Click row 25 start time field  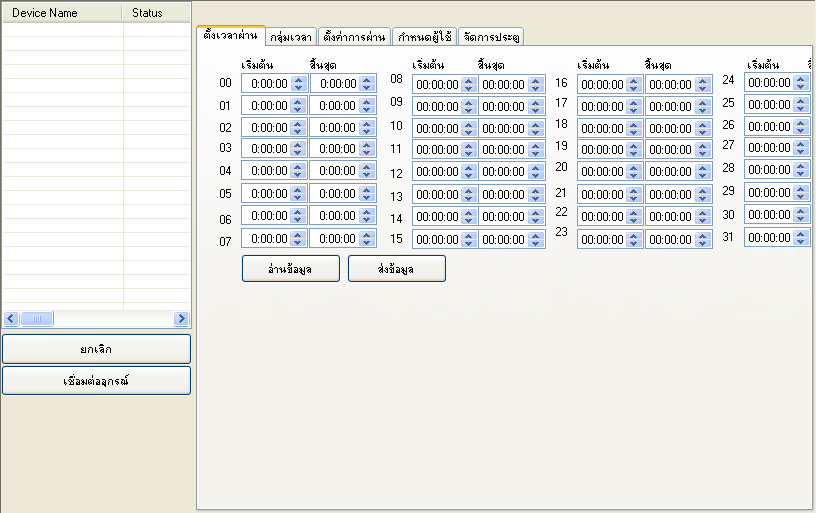tap(777, 104)
